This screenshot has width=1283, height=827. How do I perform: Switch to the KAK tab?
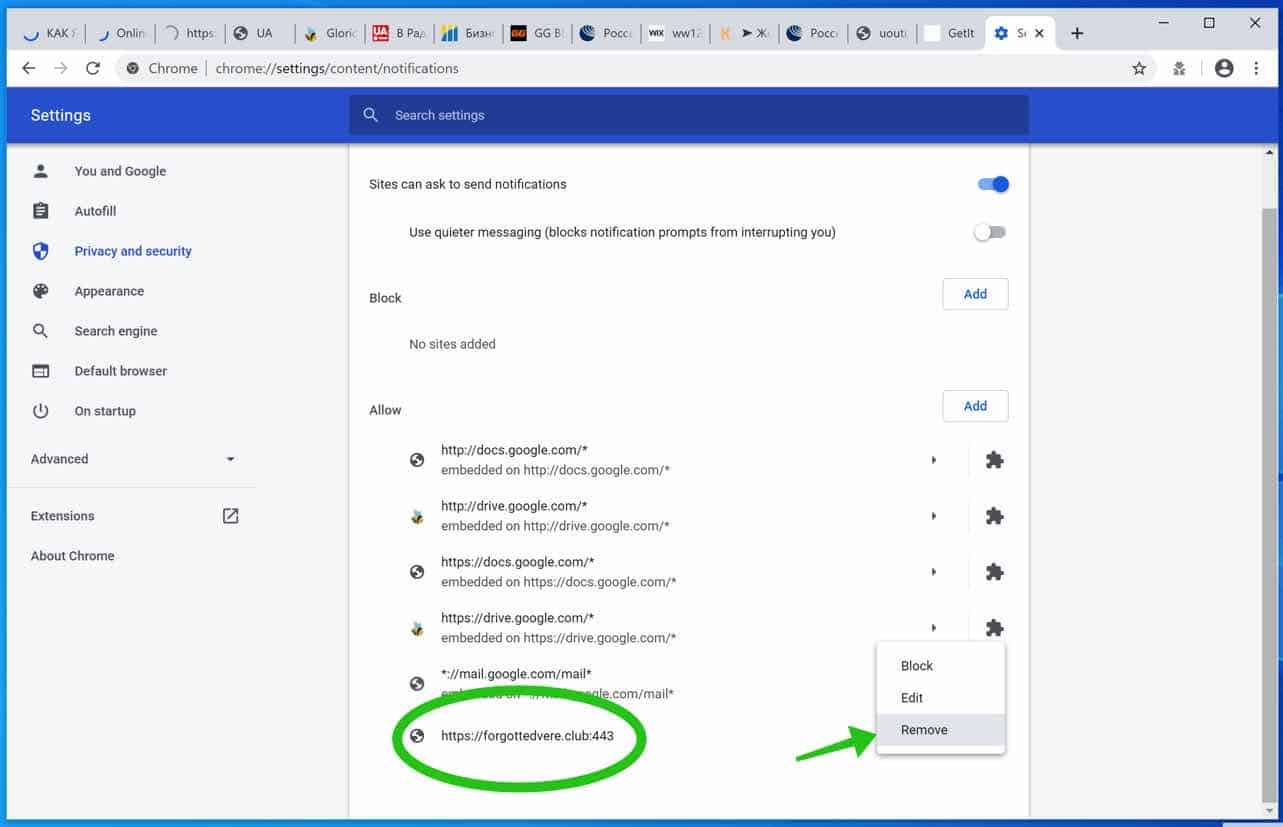click(50, 33)
